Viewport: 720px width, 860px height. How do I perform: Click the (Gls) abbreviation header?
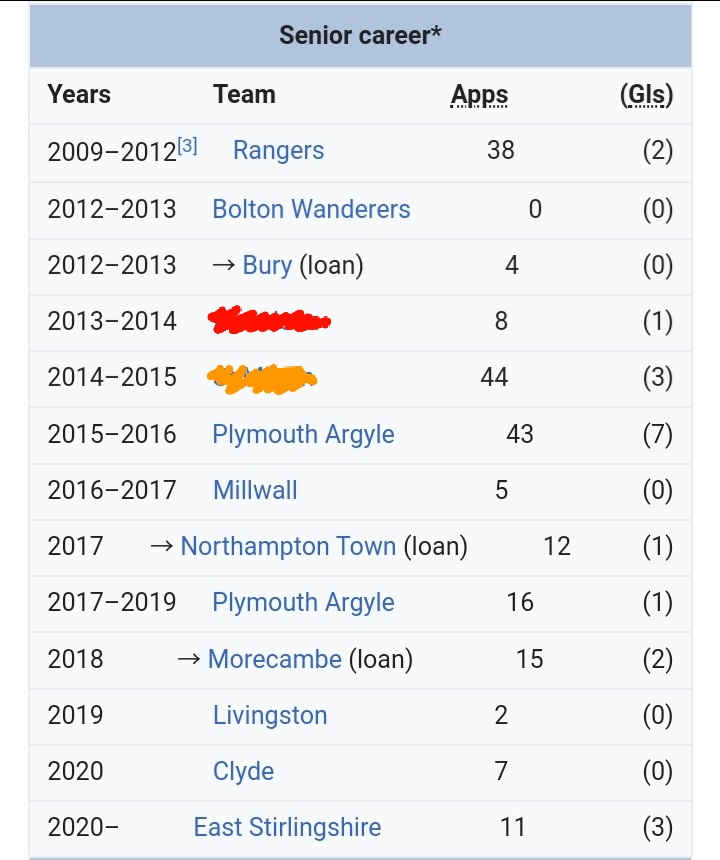tap(647, 94)
